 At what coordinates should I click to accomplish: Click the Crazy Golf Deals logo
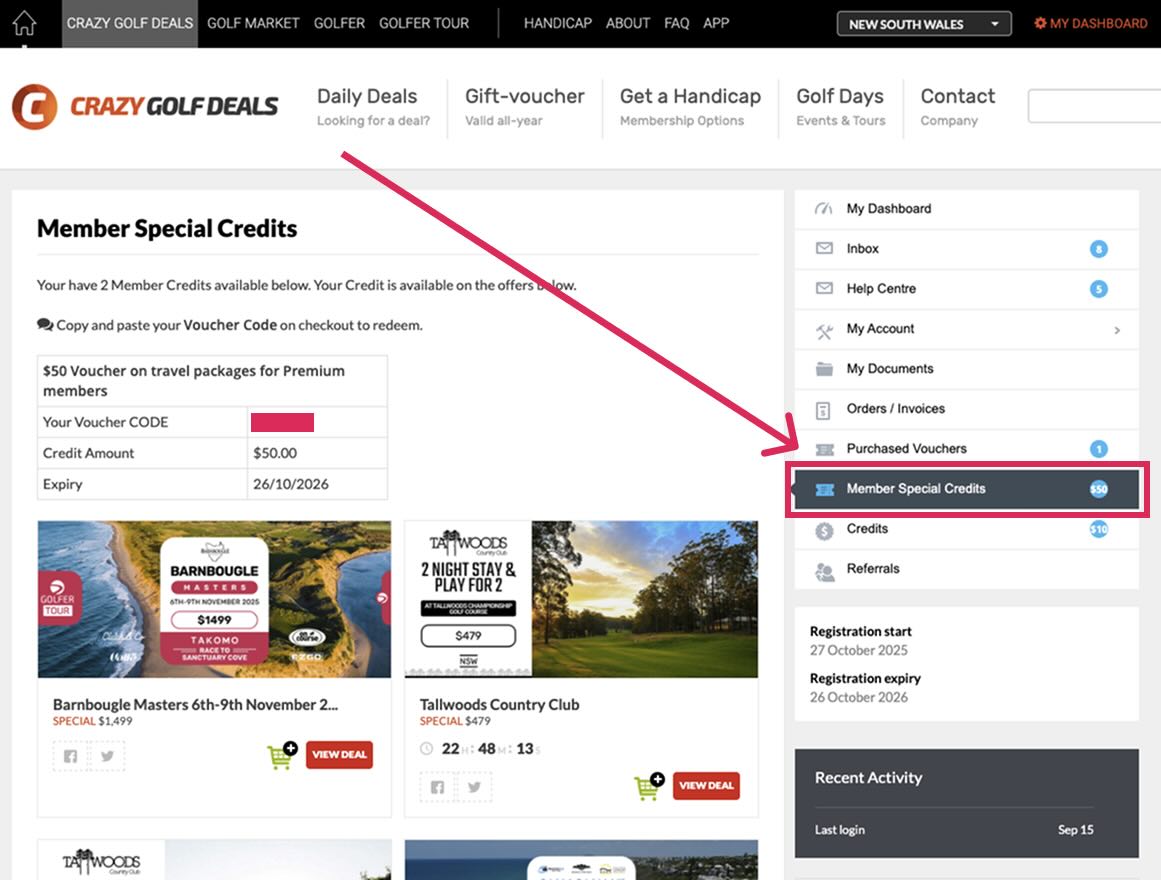(x=145, y=107)
